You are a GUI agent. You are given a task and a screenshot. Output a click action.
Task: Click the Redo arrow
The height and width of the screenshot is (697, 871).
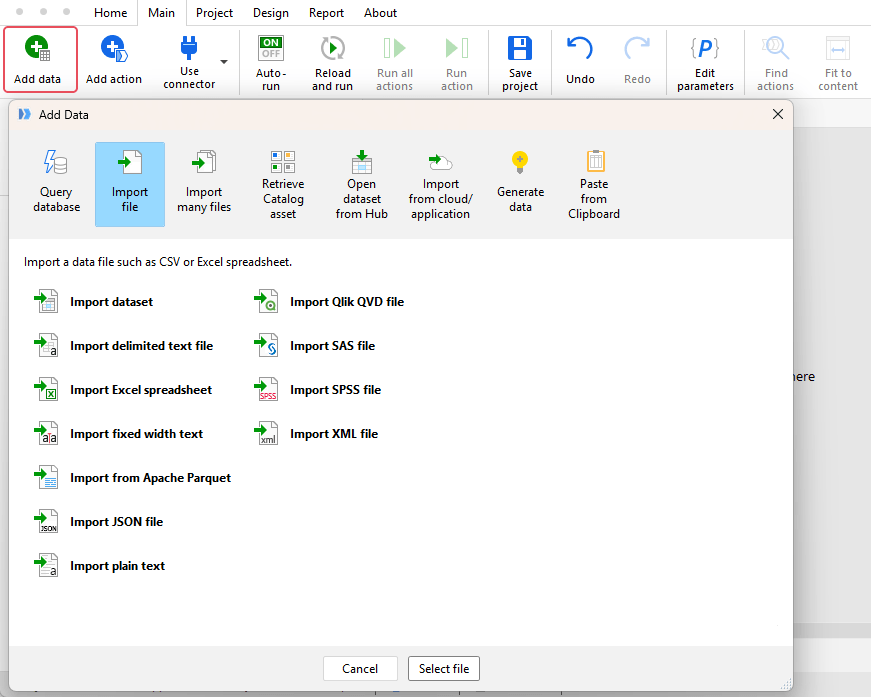[637, 48]
